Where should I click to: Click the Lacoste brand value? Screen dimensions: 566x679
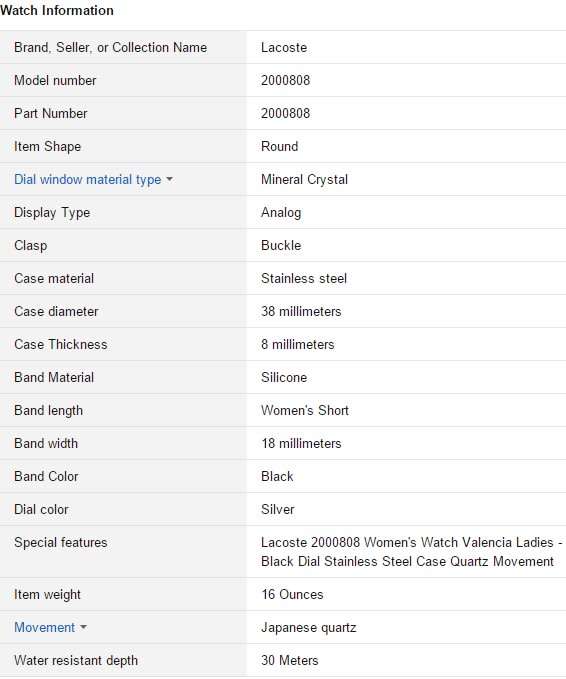[x=284, y=48]
